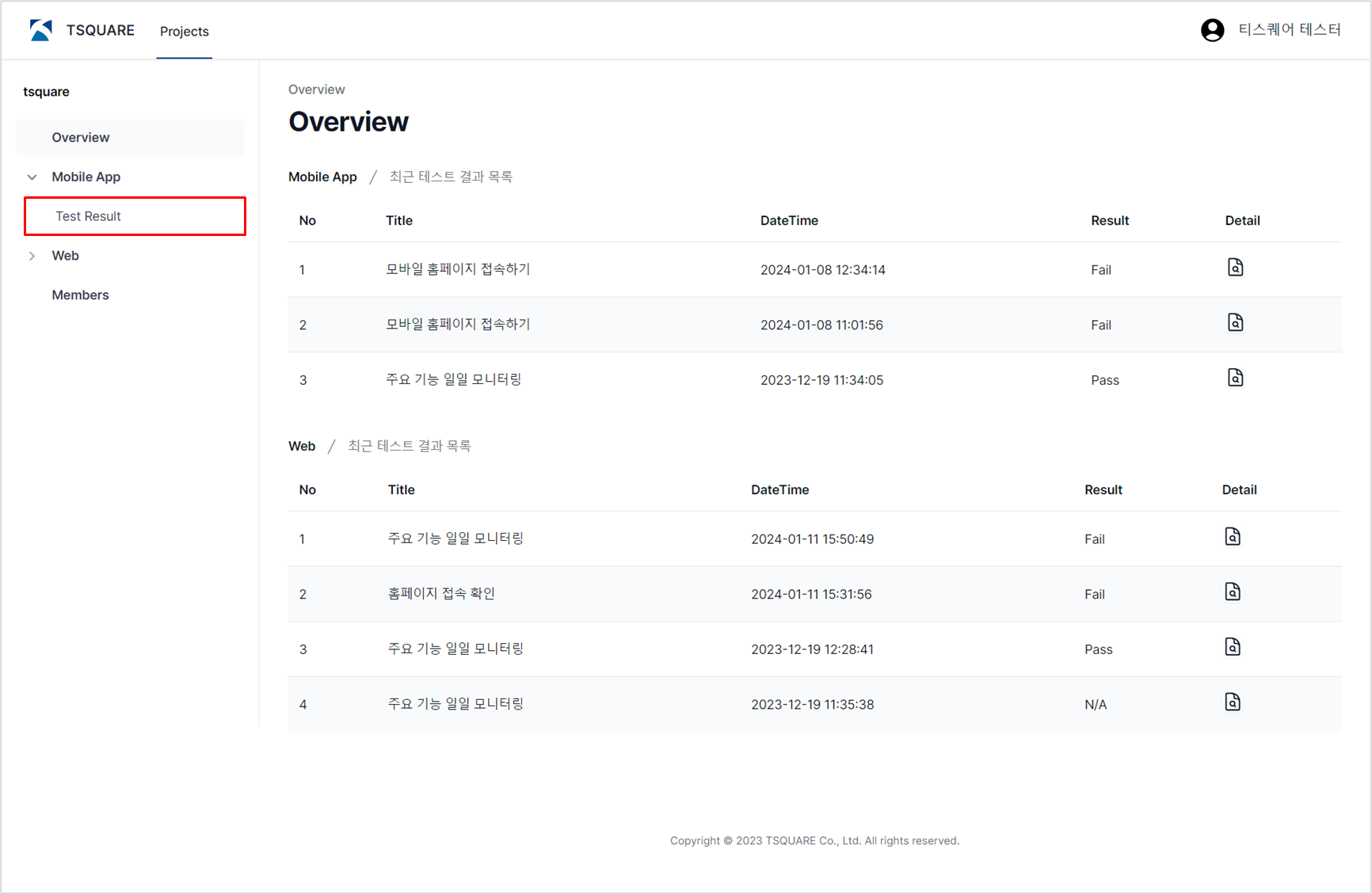Open detail for Mobile App 2024-01-08 11:01:56 result
Viewport: 1372px width, 894px height.
coord(1235,323)
